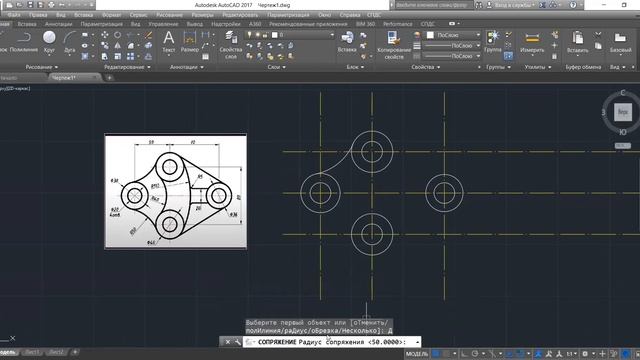Select the Mirror tool in Редактирование
640x360 pixels.
(118, 46)
